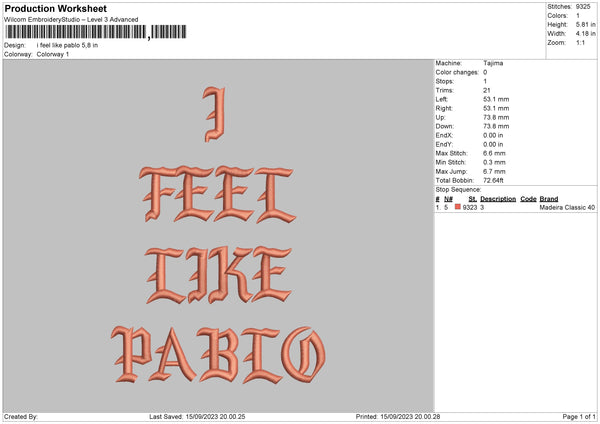Click the Zoom value 1:1
The image size is (600, 424).
(x=580, y=43)
